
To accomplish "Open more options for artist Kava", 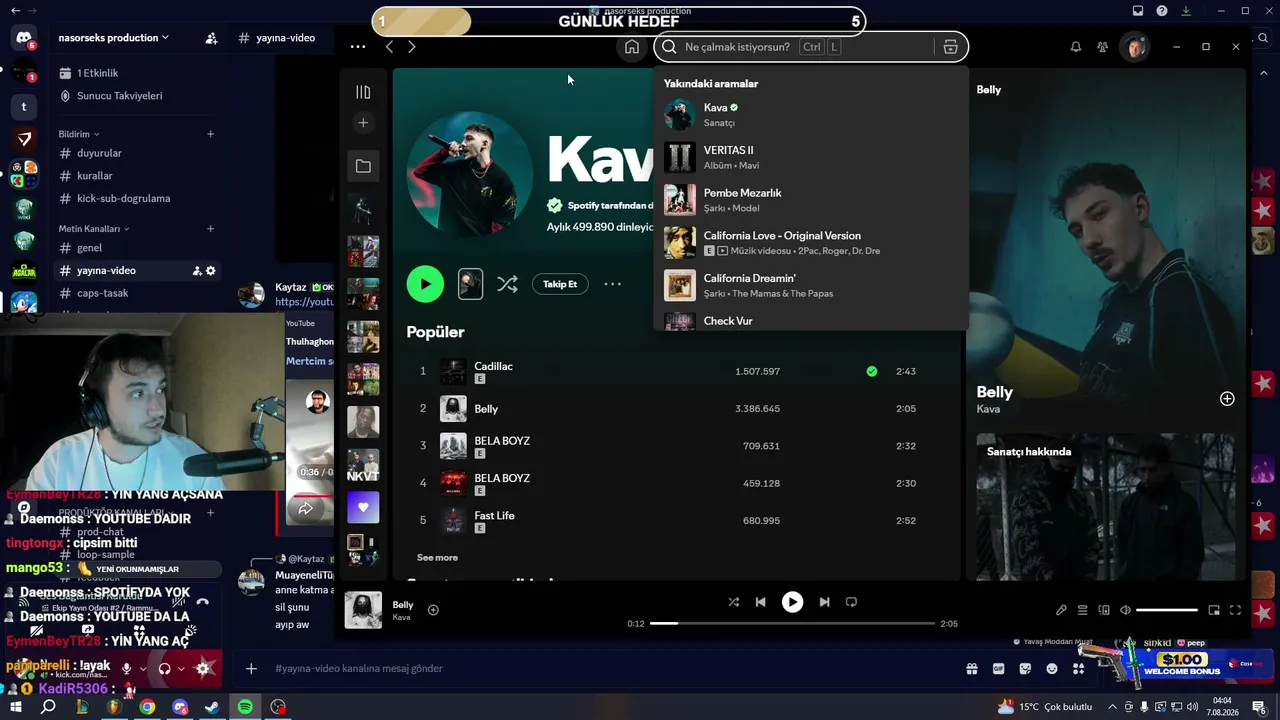I will (x=612, y=284).
